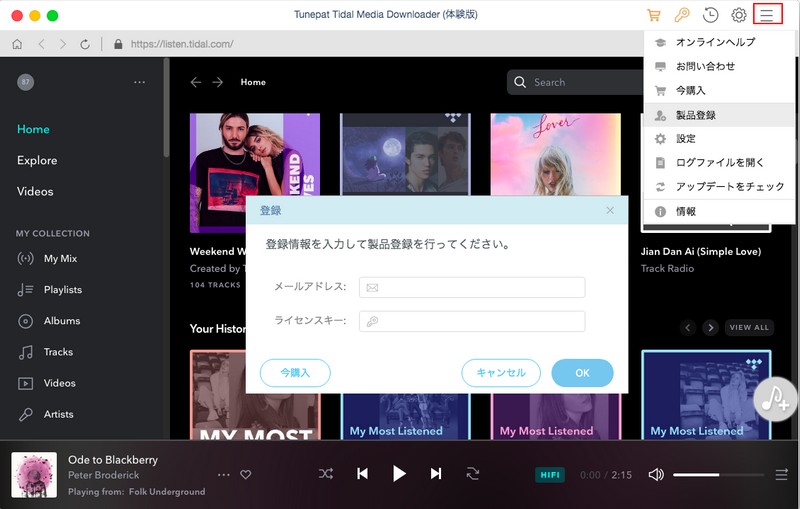Image resolution: width=800 pixels, height=509 pixels.
Task: Click the floating add music button
Action: pyautogui.click(x=775, y=398)
